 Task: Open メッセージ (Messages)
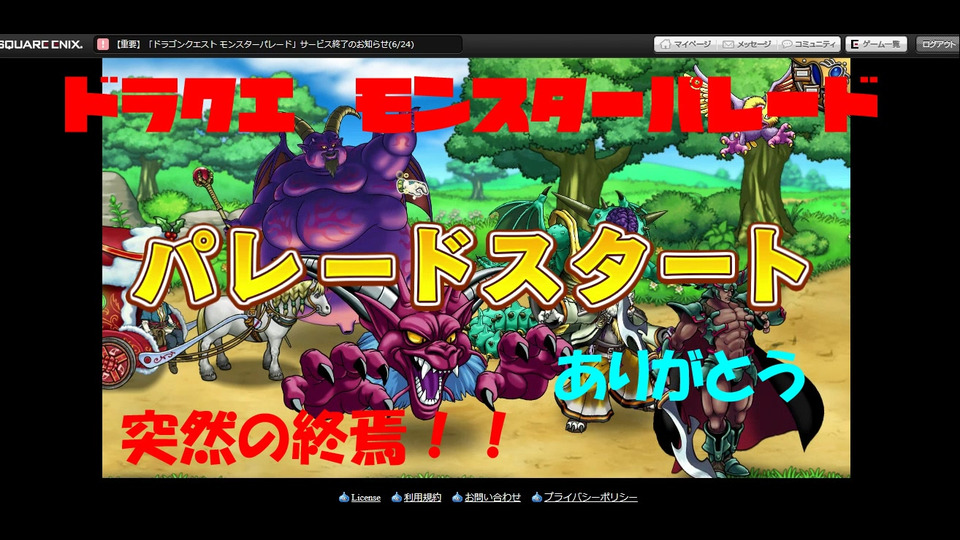point(747,44)
